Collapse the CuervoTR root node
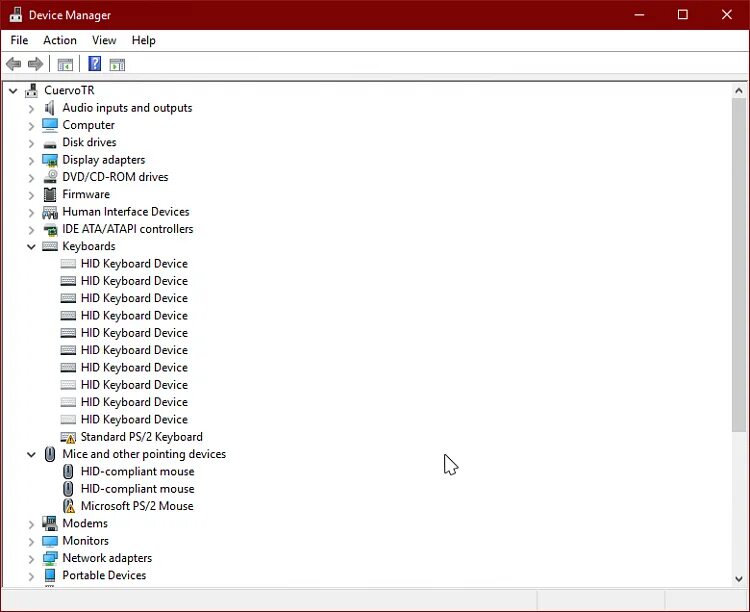The height and width of the screenshot is (612, 750). pos(13,90)
